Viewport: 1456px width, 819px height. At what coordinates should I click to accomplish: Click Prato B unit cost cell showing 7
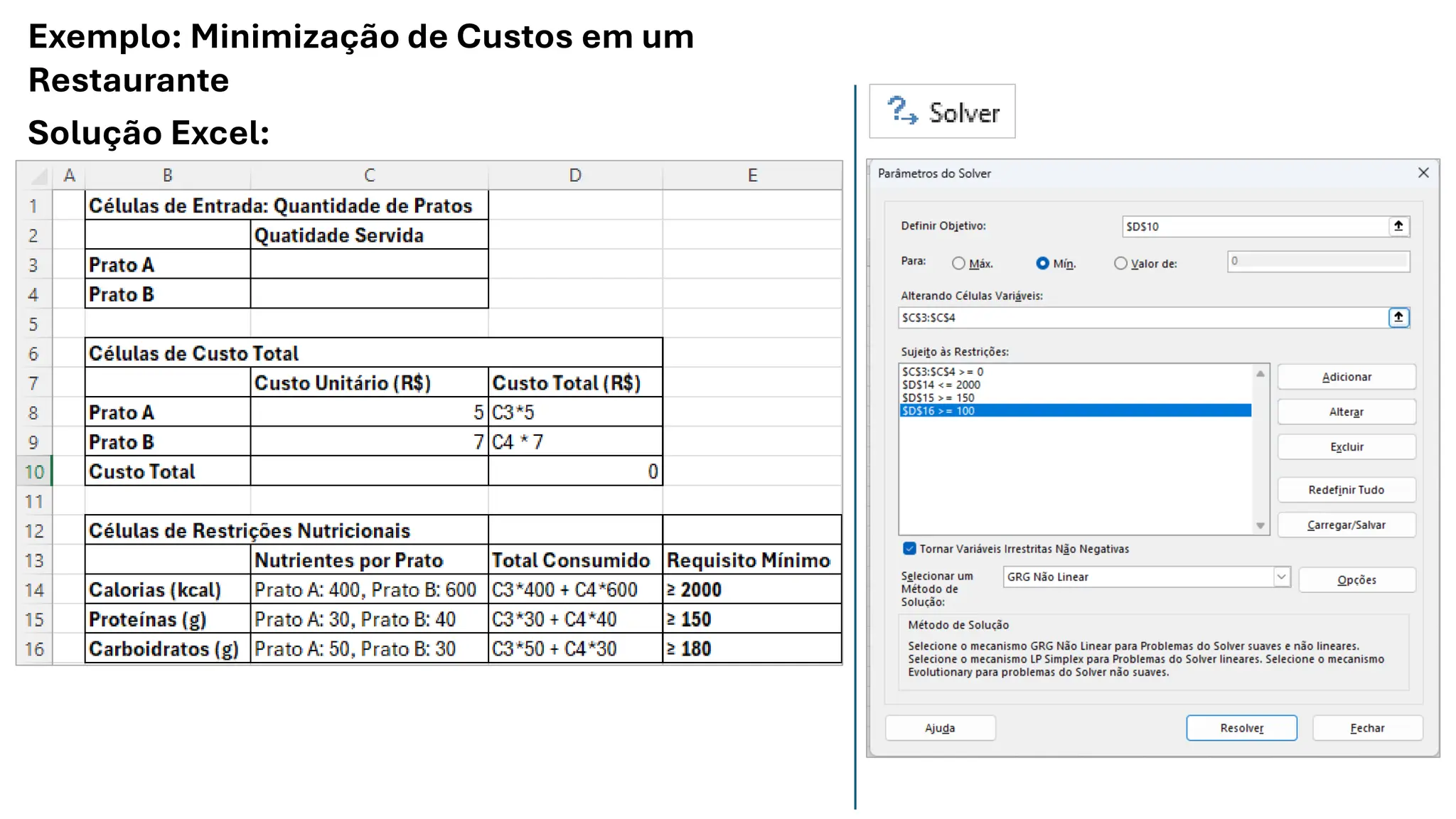click(370, 442)
